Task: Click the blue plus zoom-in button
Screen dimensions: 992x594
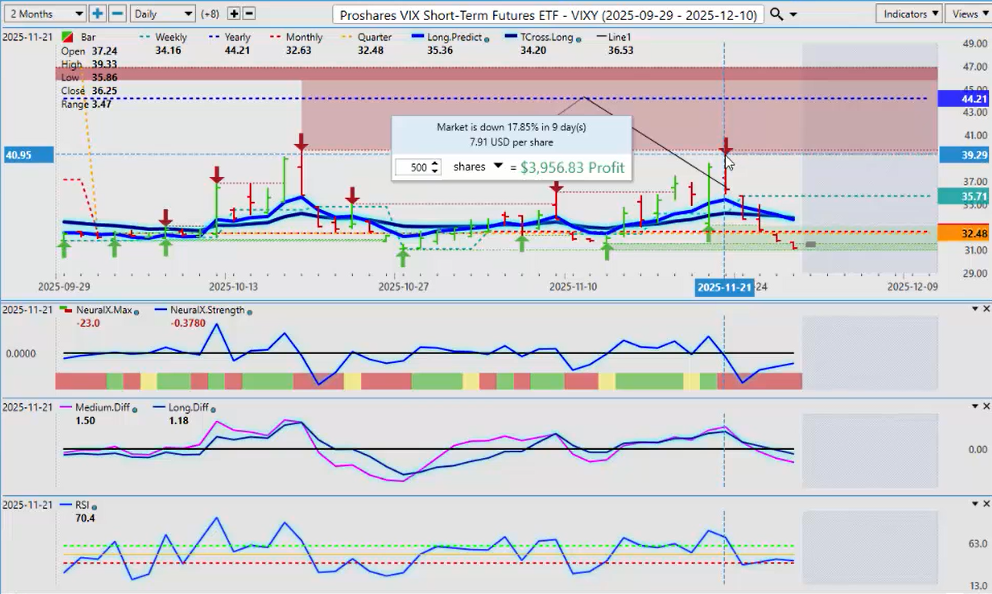Action: point(97,13)
